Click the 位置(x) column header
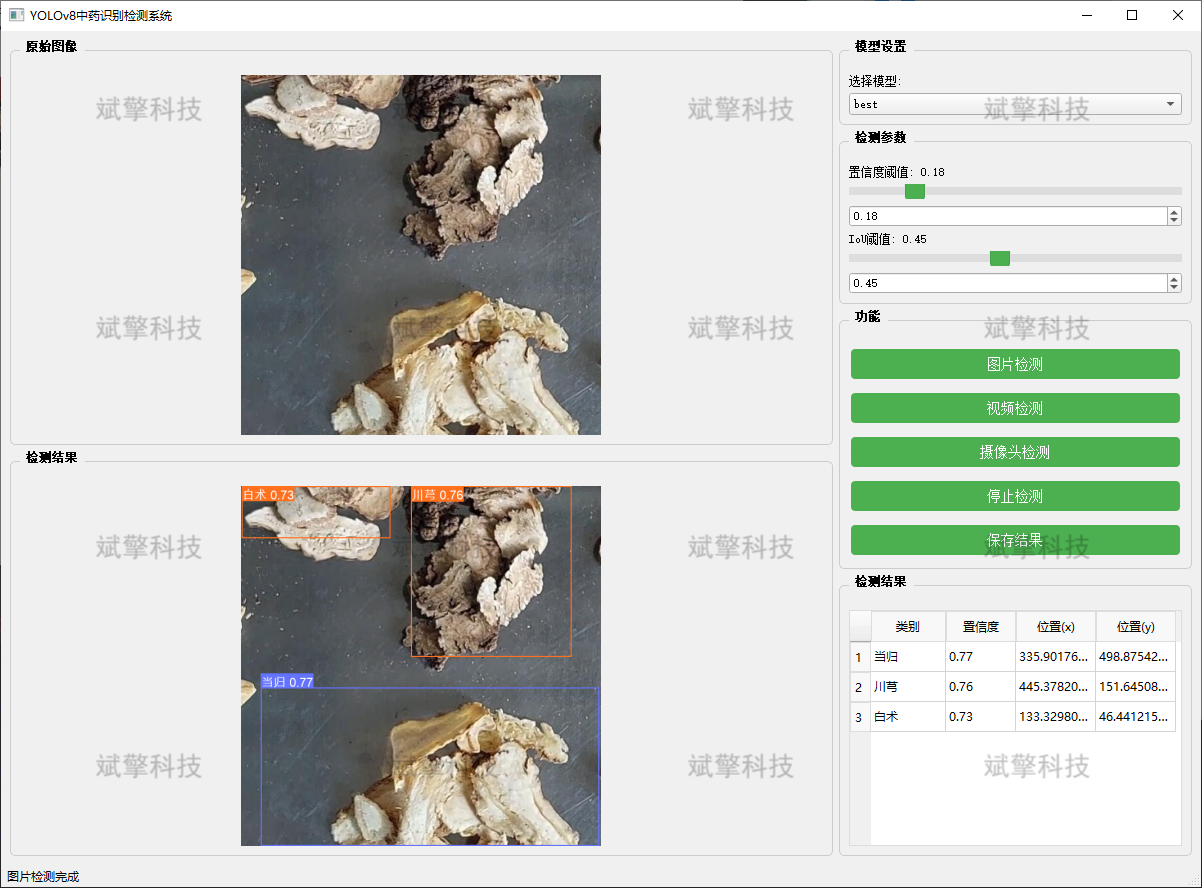Viewport: 1202px width, 888px height. (1056, 627)
